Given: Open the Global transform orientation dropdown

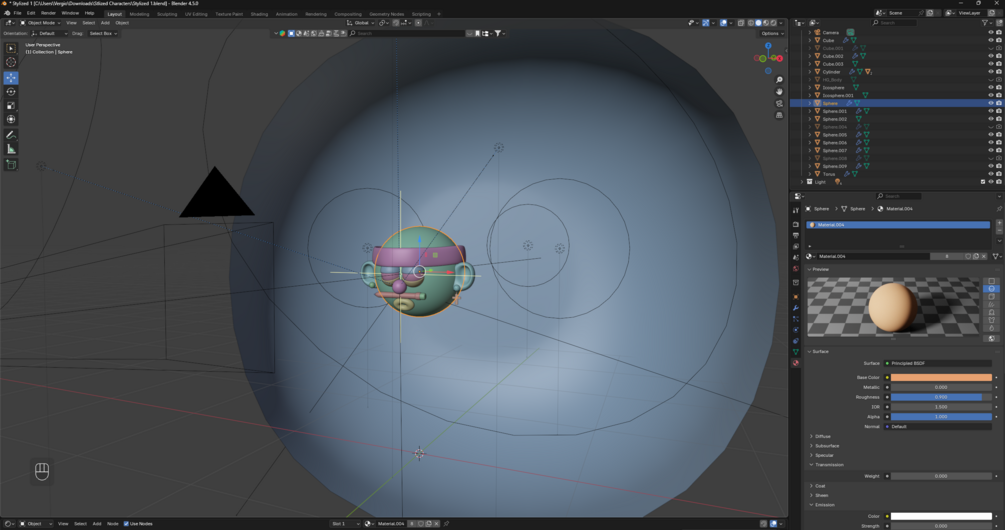Looking at the screenshot, I should [361, 23].
